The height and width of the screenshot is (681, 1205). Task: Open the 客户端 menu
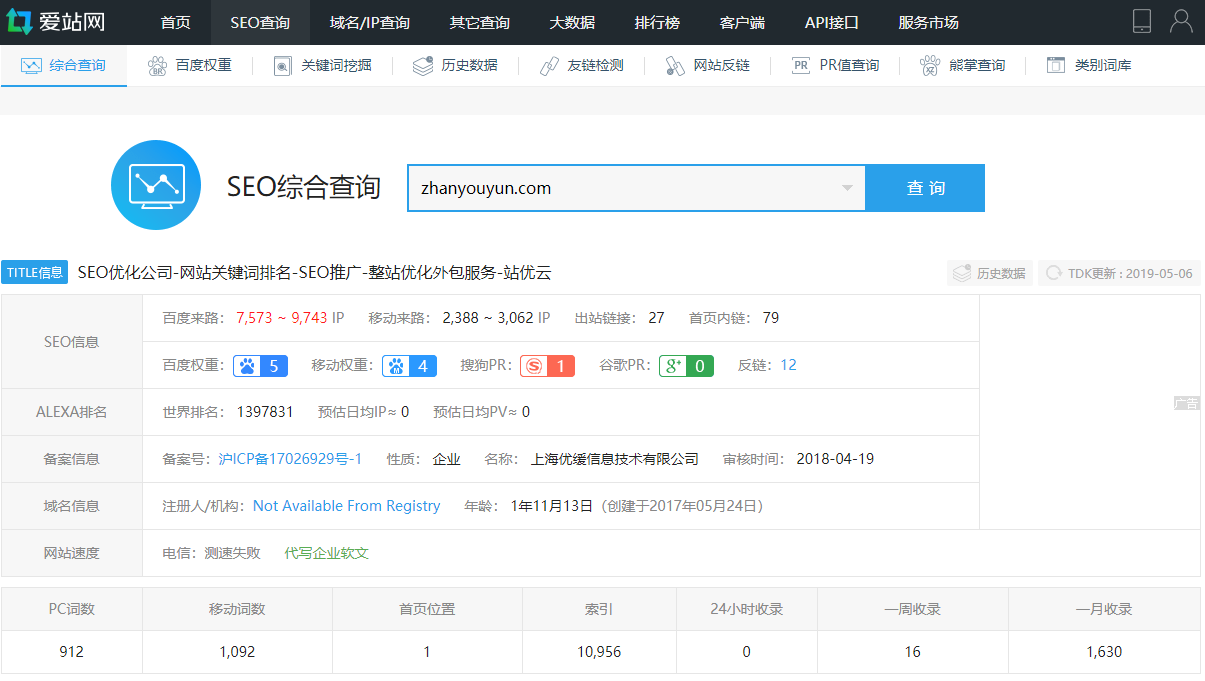pos(742,22)
